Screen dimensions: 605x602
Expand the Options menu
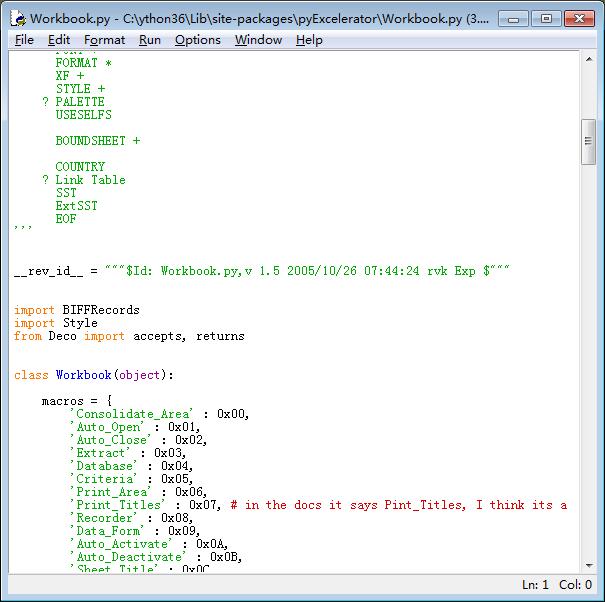pos(197,40)
